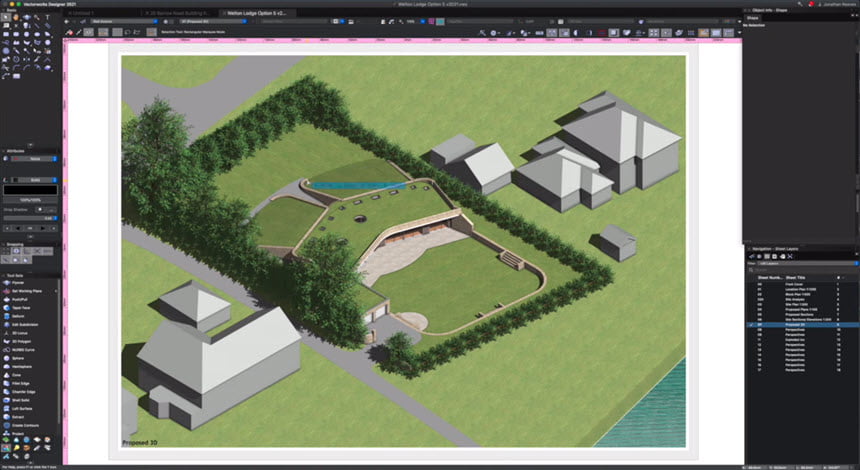
Task: Open the active class dropdown in View bar
Action: point(124,21)
